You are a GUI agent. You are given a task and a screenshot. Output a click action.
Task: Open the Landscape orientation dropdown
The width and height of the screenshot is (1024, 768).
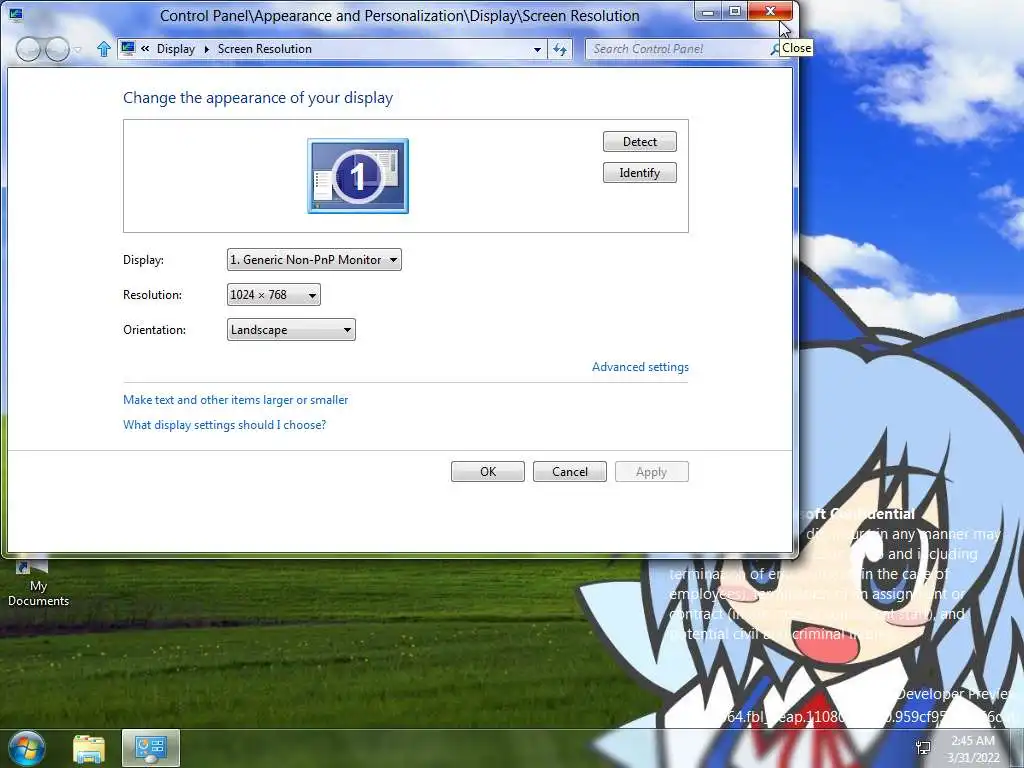(x=291, y=330)
